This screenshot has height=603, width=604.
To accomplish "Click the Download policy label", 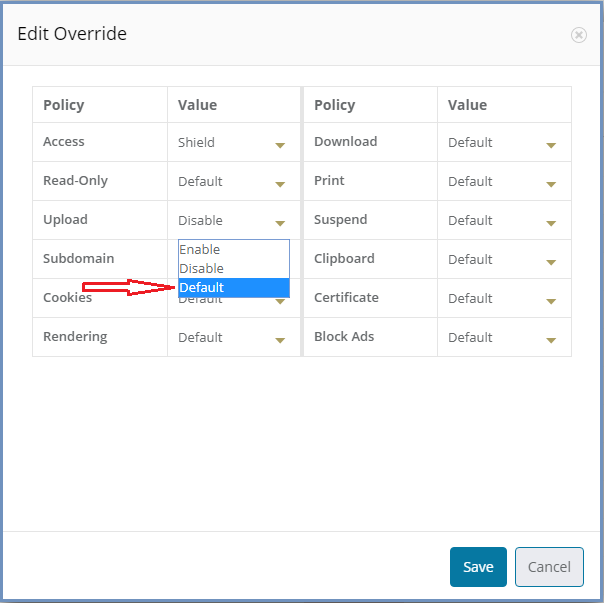I will pyautogui.click(x=346, y=141).
